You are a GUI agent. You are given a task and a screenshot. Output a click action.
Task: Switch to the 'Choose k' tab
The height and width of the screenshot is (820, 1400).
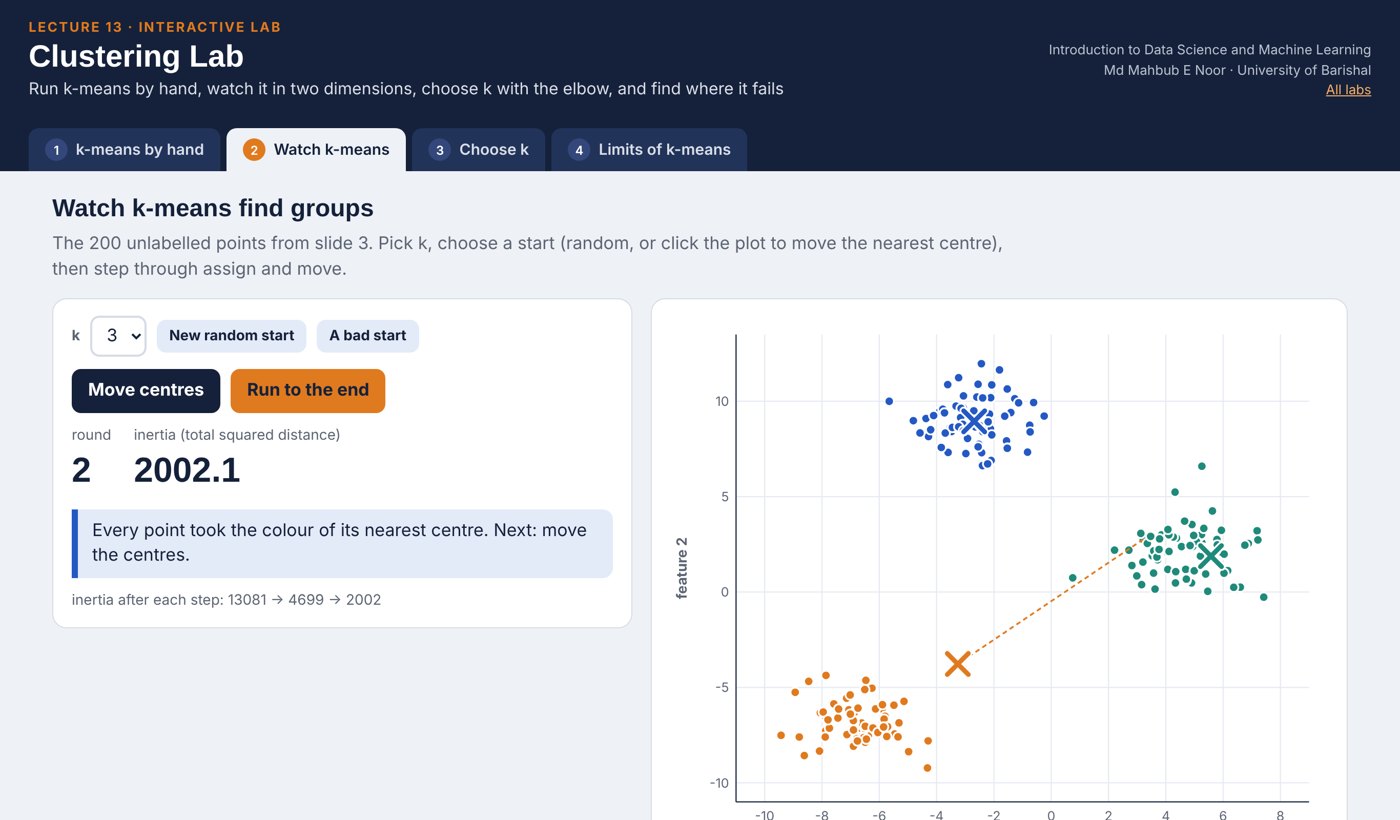tap(478, 150)
